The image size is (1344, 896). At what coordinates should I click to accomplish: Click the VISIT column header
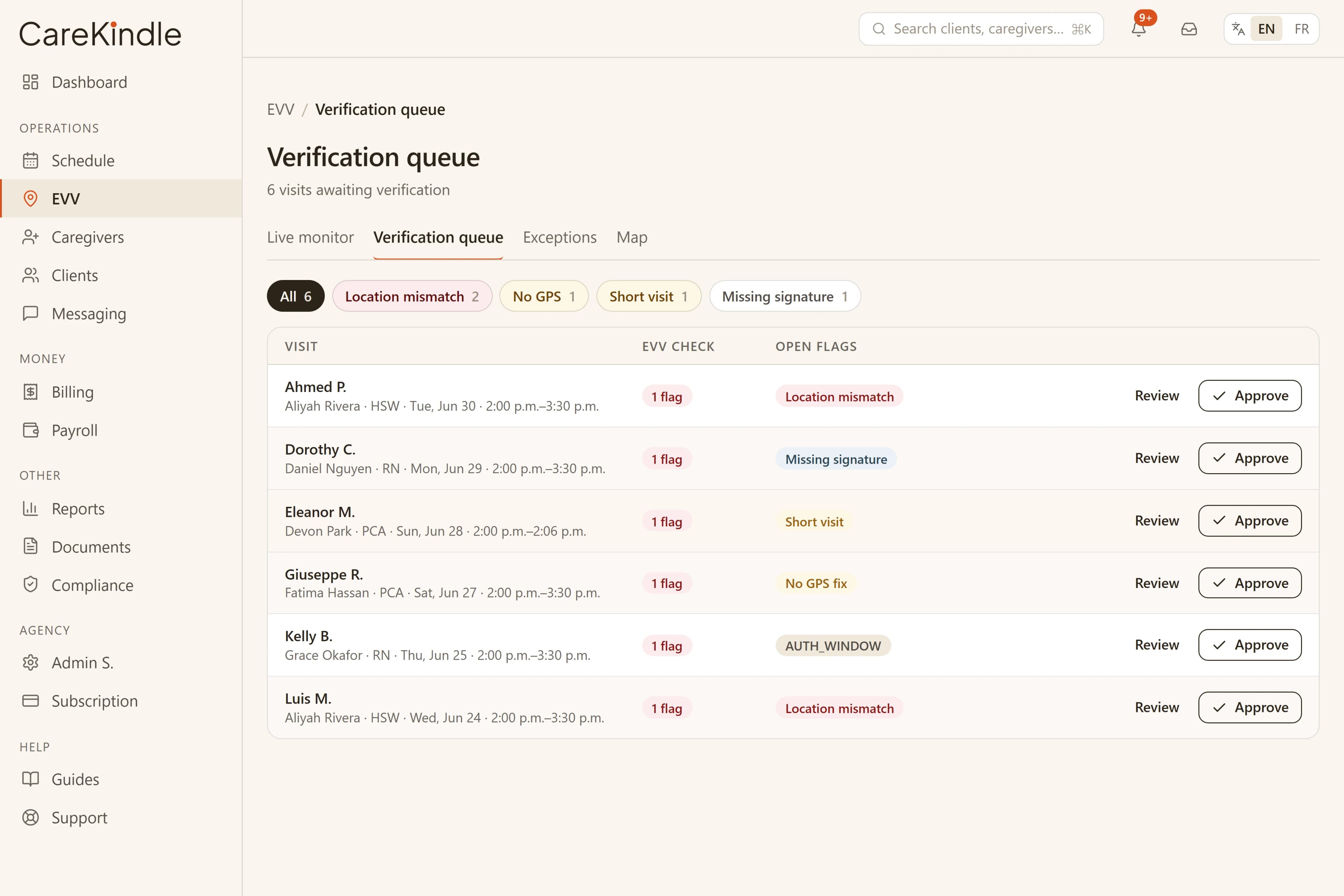pos(301,346)
